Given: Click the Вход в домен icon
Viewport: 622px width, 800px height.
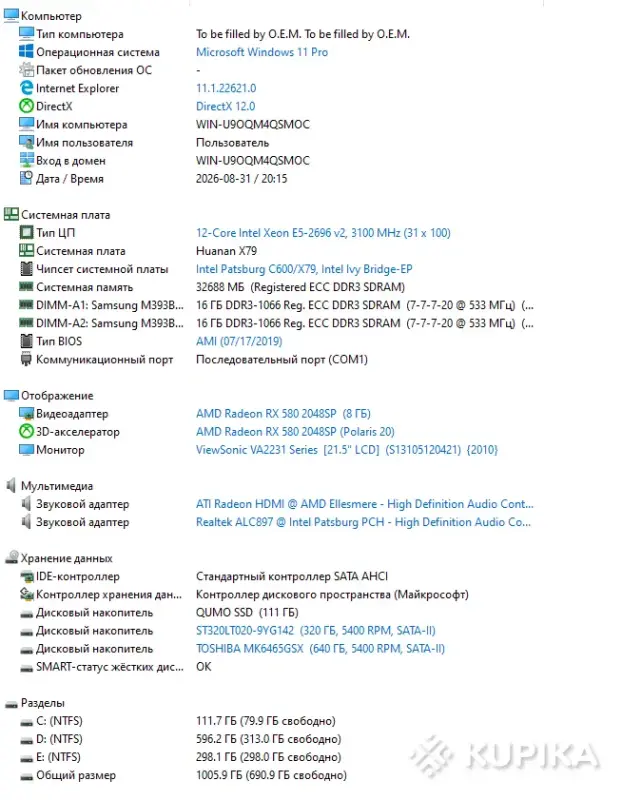Looking at the screenshot, I should [26, 160].
